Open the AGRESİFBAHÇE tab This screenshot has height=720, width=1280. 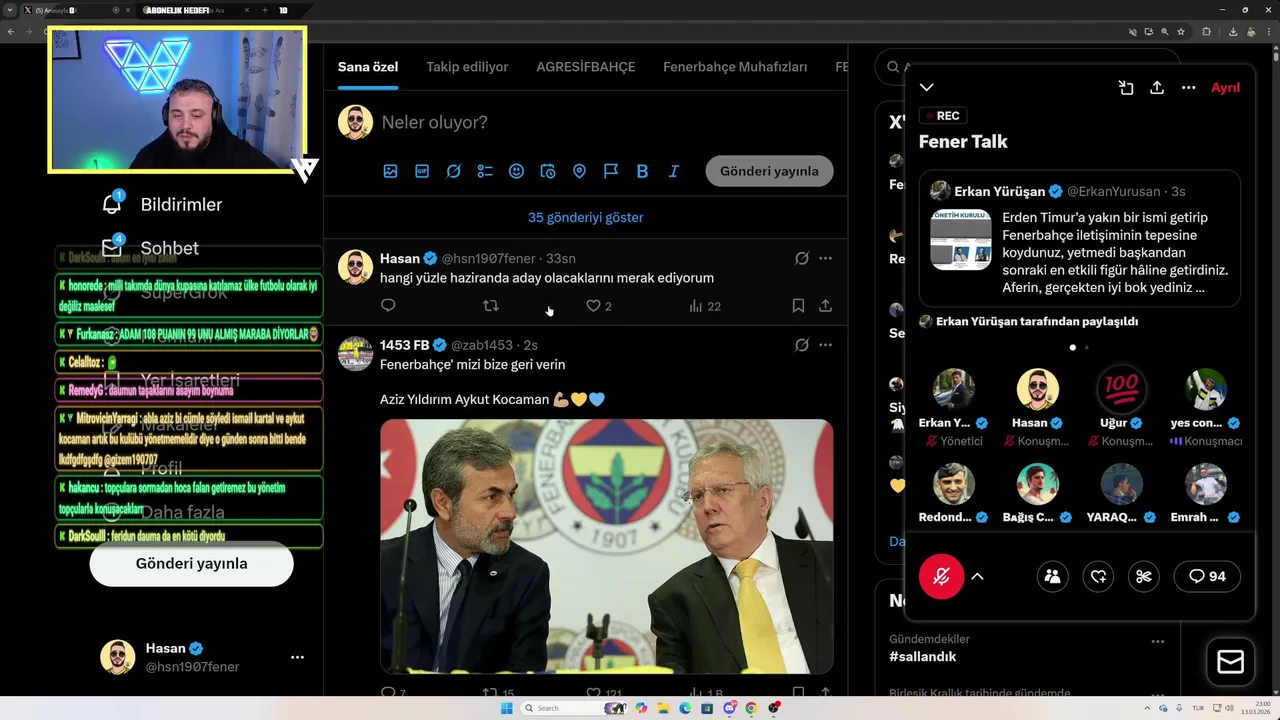coord(586,67)
